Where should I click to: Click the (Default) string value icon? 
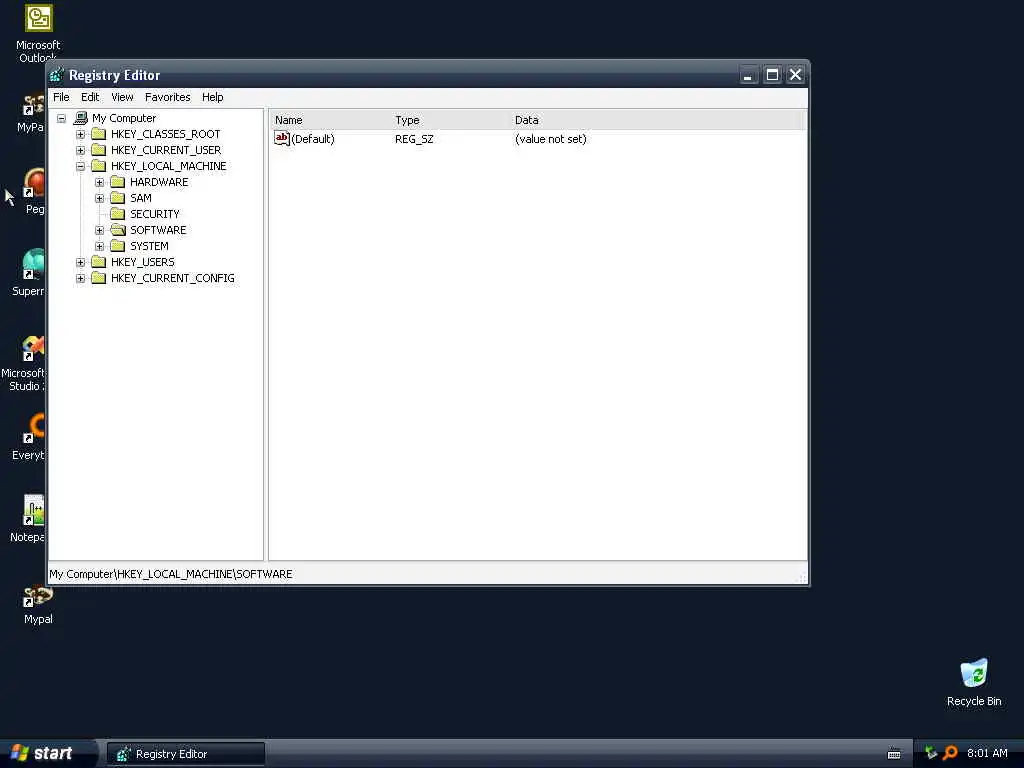point(281,138)
